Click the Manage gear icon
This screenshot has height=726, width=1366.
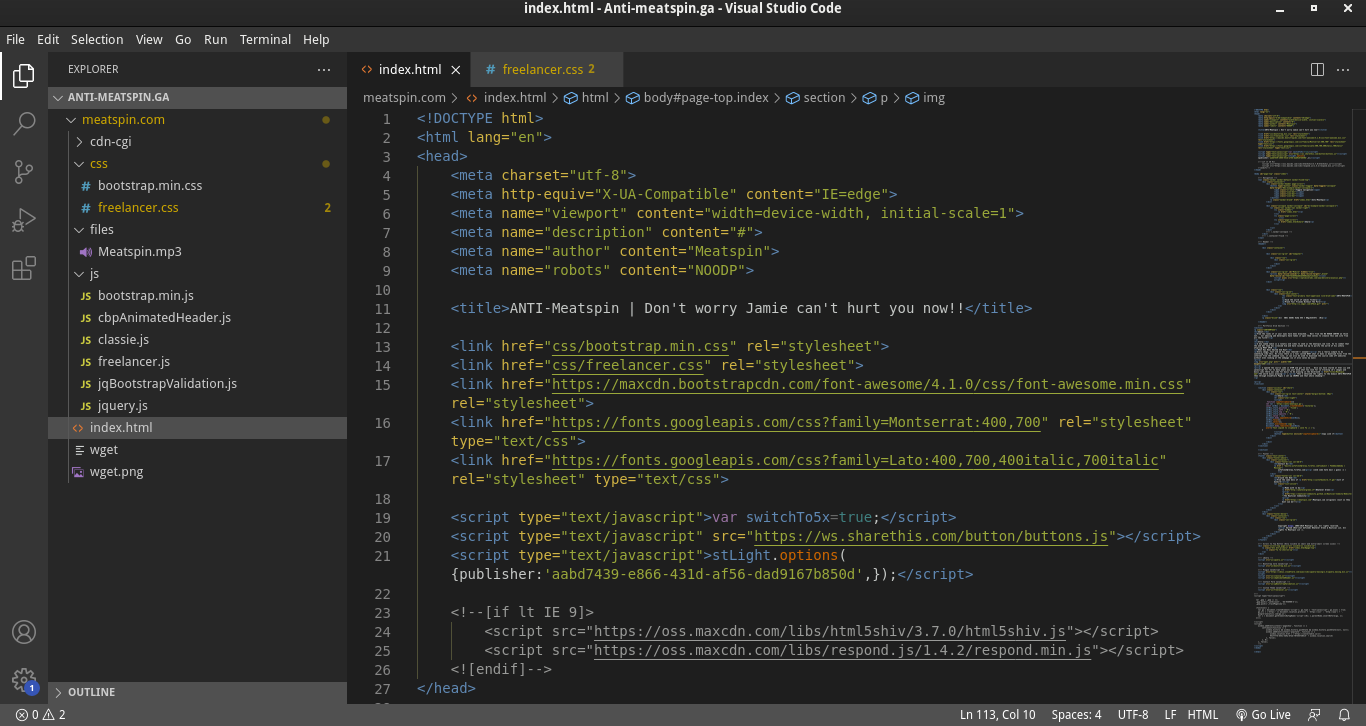click(x=24, y=680)
